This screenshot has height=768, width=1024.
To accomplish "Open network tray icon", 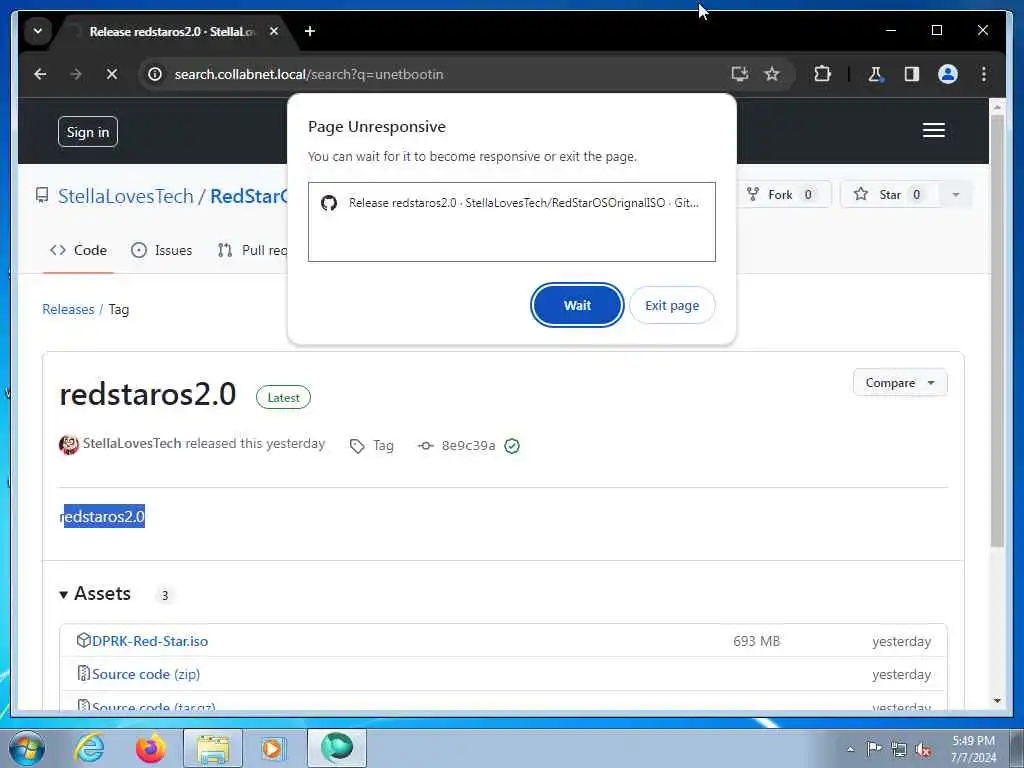I will [899, 749].
